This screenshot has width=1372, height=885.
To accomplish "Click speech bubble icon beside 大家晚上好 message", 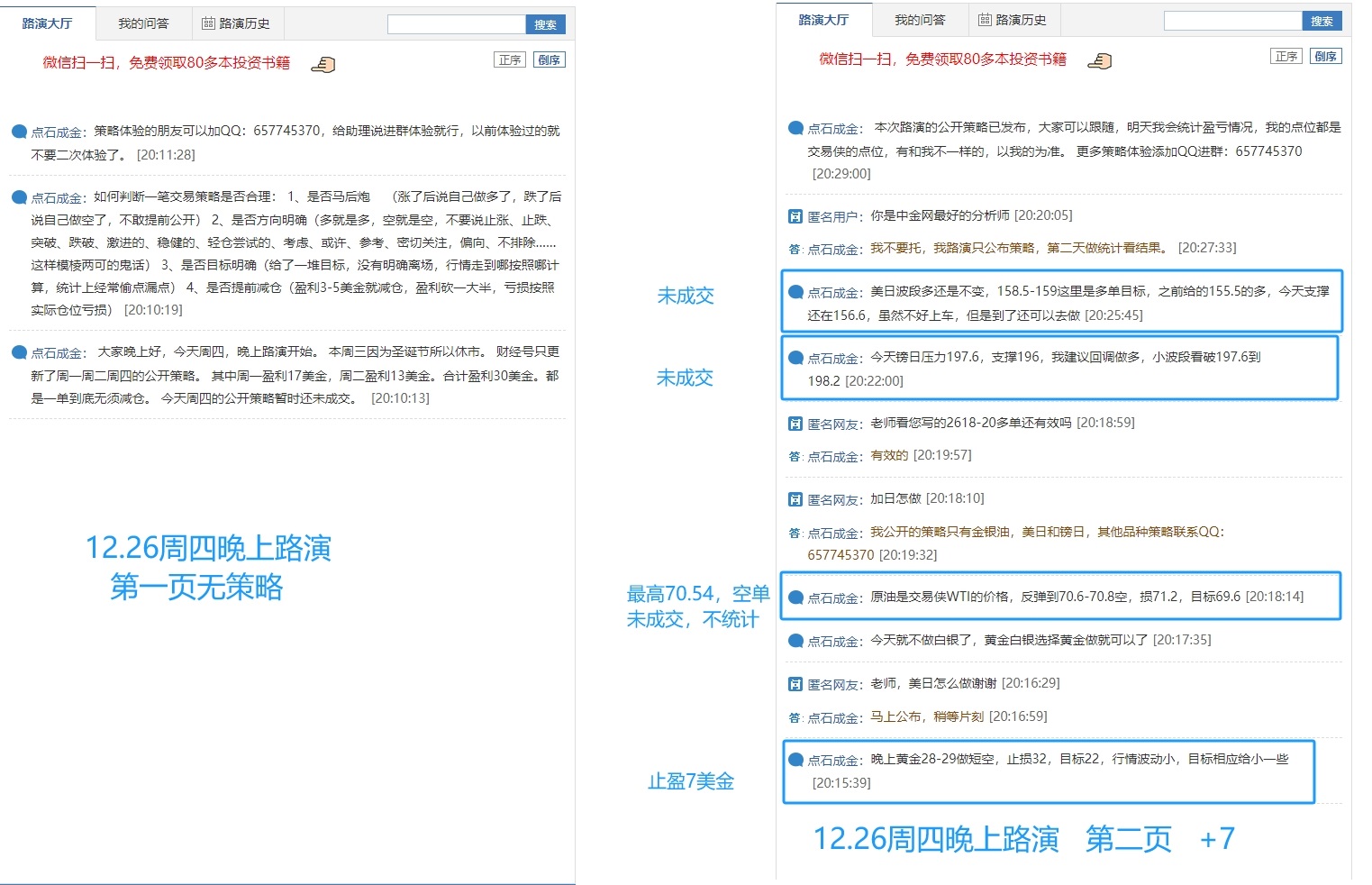I will click(19, 352).
